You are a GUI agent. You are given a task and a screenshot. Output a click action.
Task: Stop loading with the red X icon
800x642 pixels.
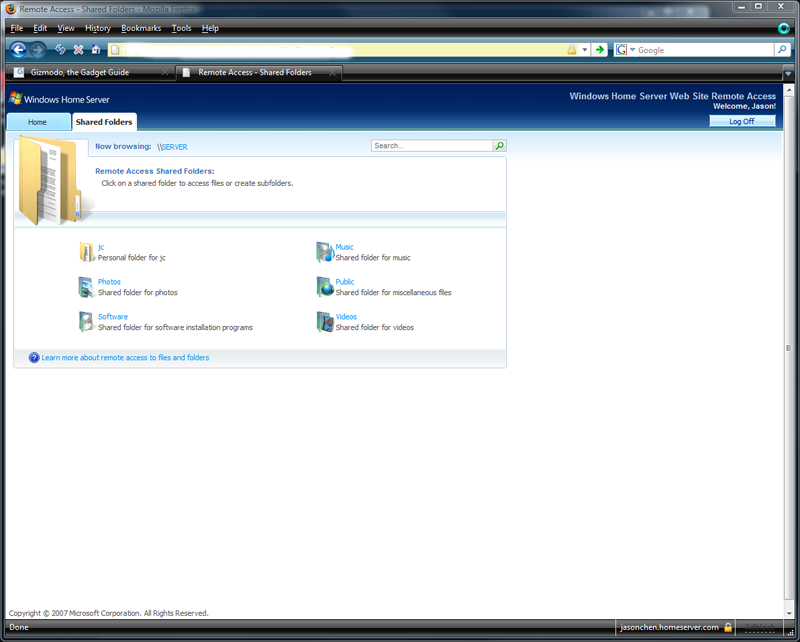point(78,50)
